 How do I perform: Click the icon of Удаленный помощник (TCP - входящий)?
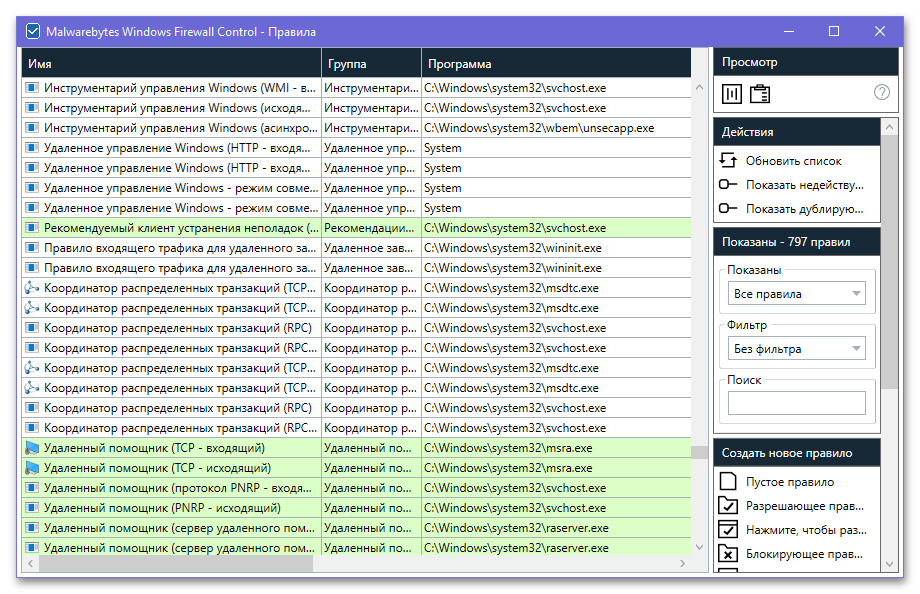32,448
